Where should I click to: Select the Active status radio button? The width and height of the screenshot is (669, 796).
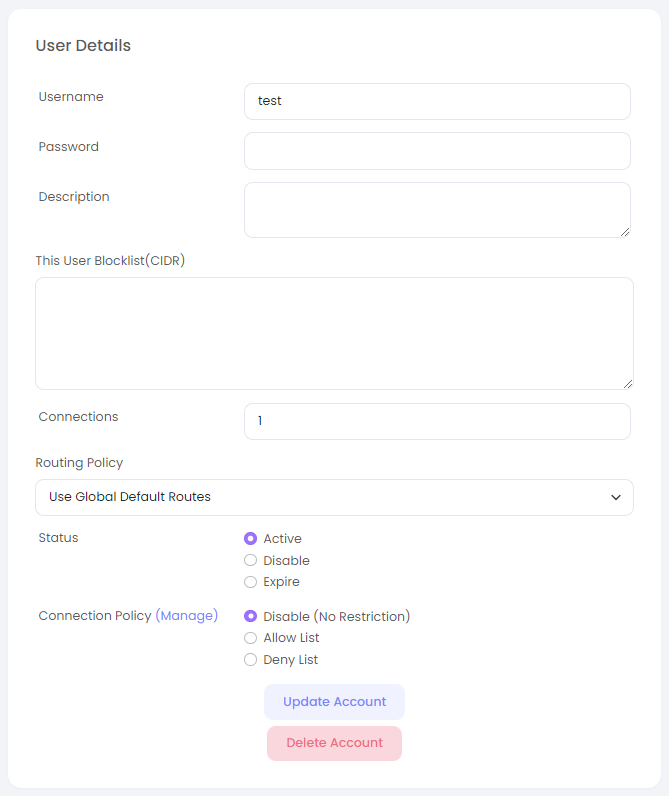click(251, 539)
